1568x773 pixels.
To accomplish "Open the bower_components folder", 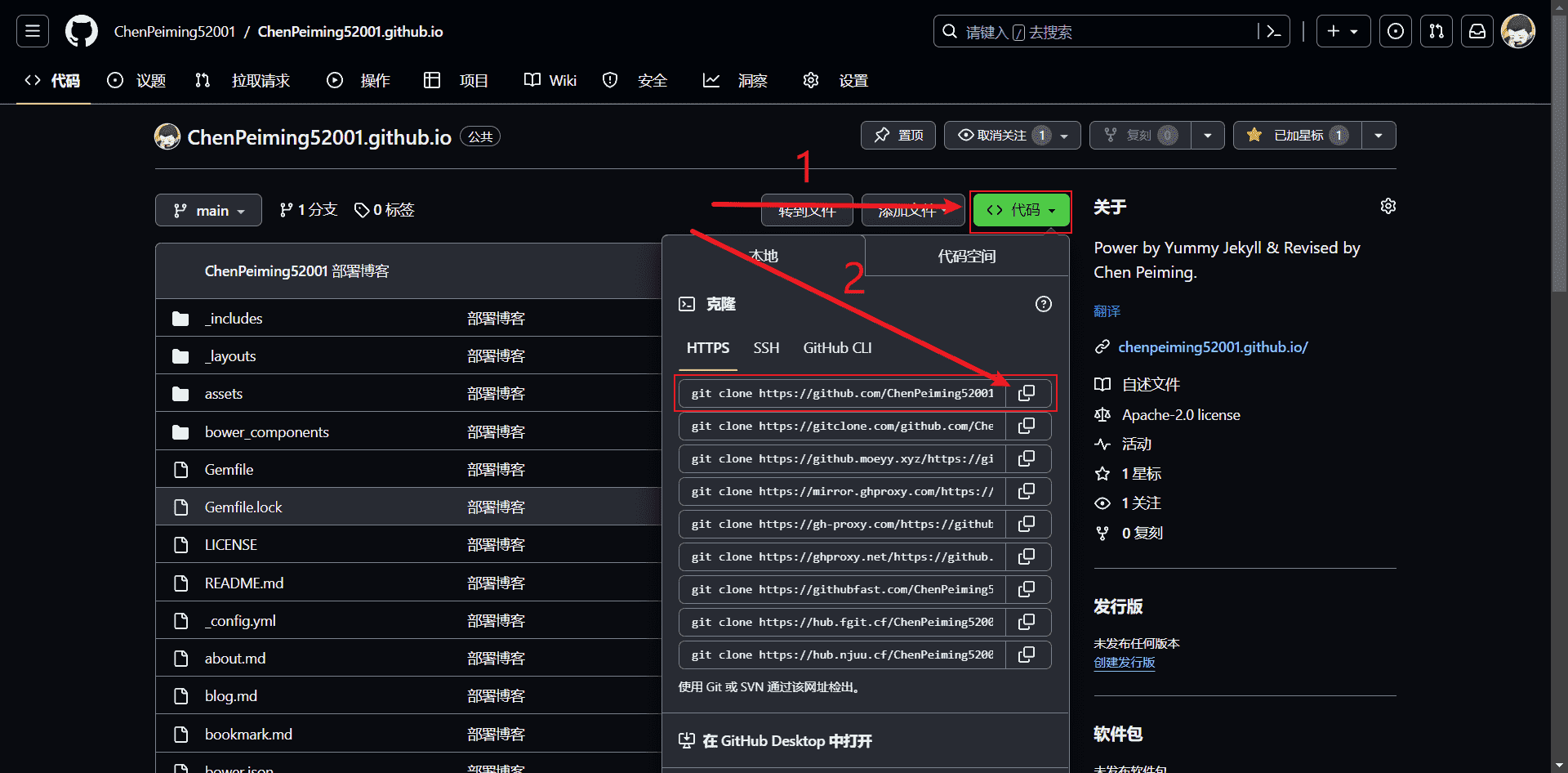I will click(x=267, y=432).
